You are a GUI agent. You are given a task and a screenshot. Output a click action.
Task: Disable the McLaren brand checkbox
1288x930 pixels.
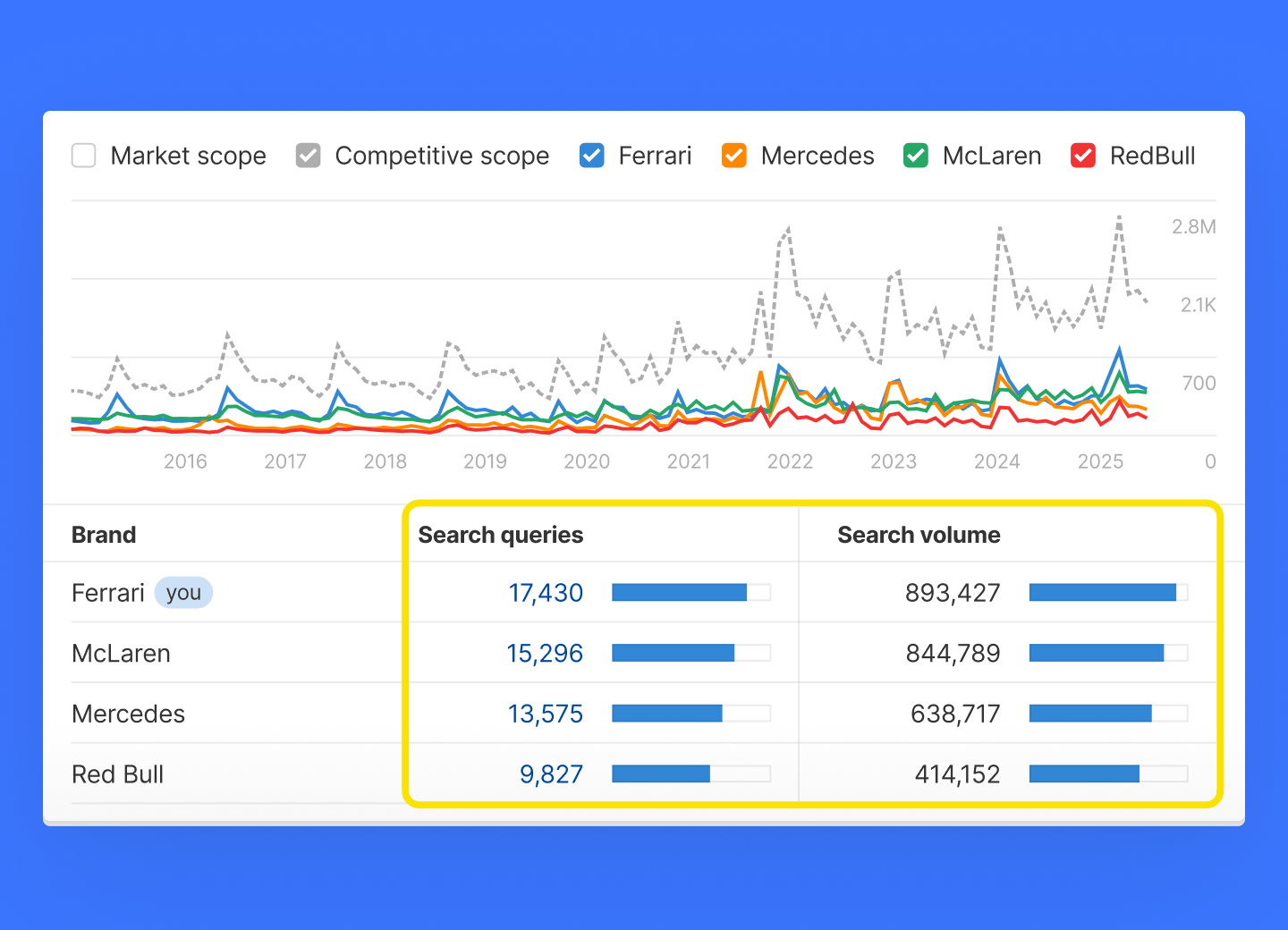(916, 155)
